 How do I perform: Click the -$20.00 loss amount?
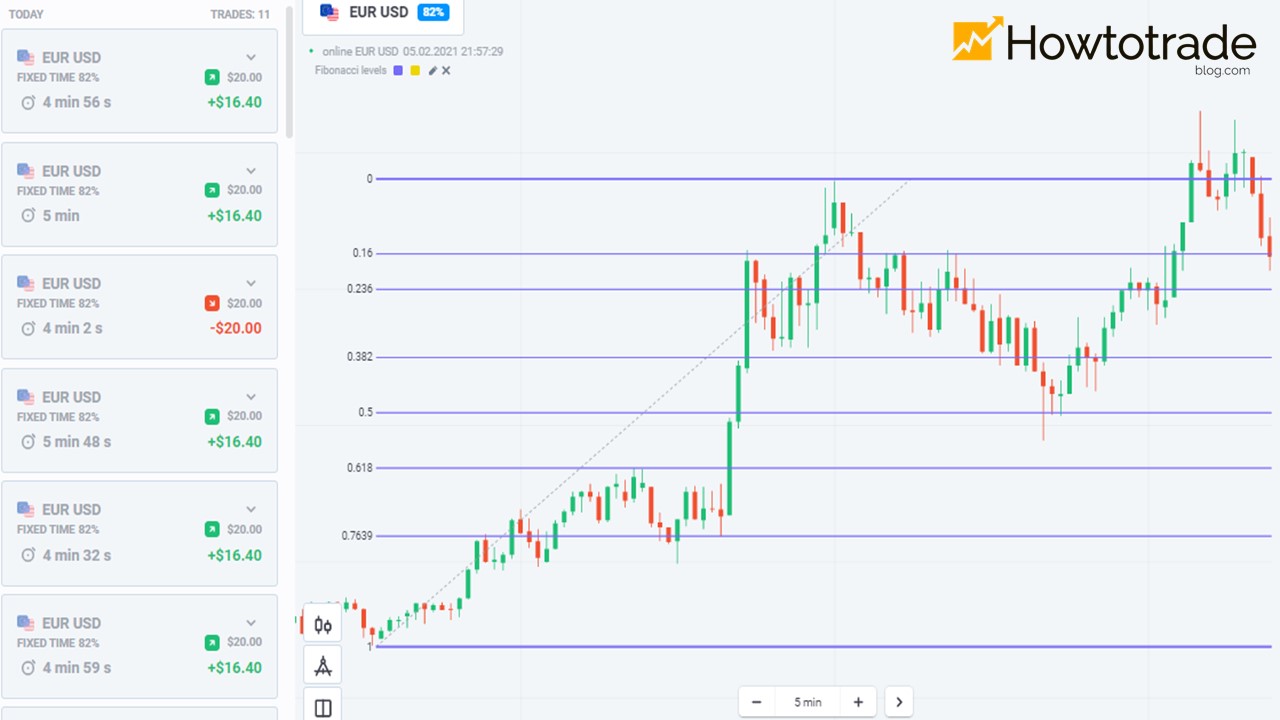(236, 328)
